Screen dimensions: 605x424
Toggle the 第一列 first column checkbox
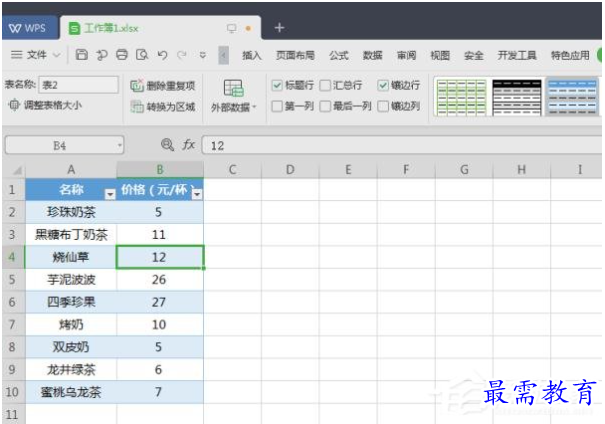[x=277, y=106]
